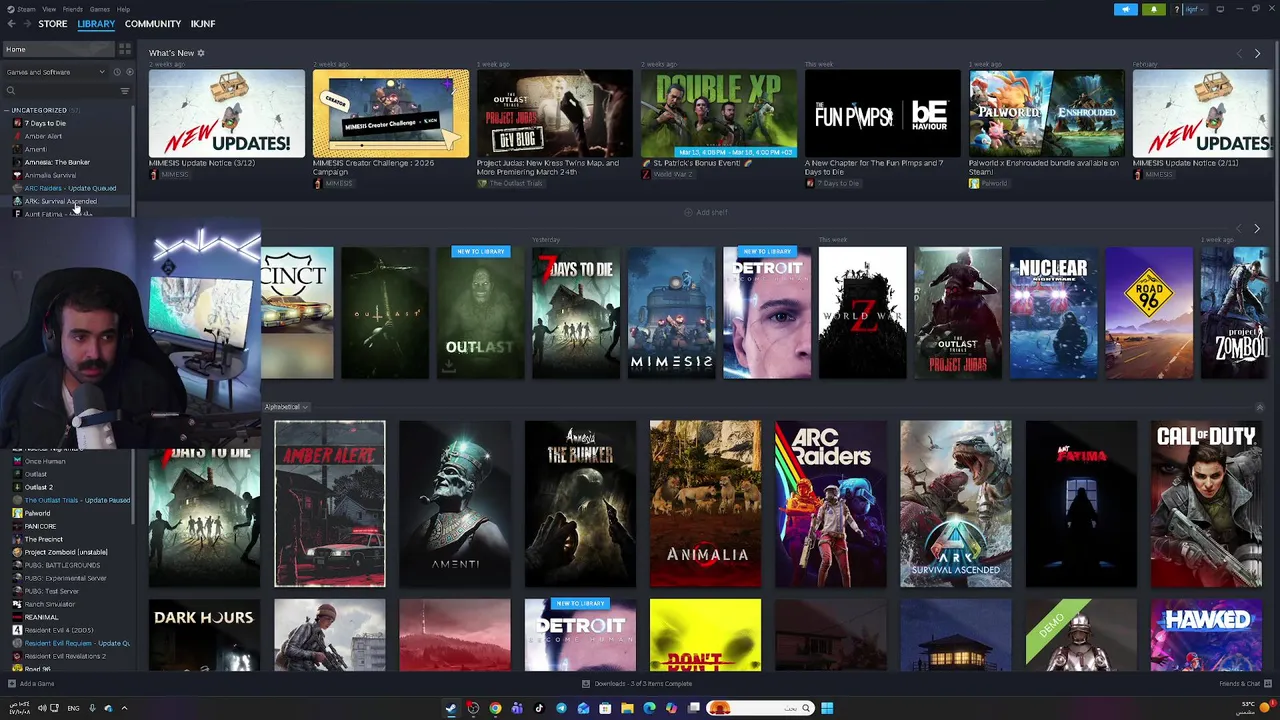Screen dimensions: 1280x720
Task: Select Resident Evil 4 (2005) entry
Action: tap(59, 630)
